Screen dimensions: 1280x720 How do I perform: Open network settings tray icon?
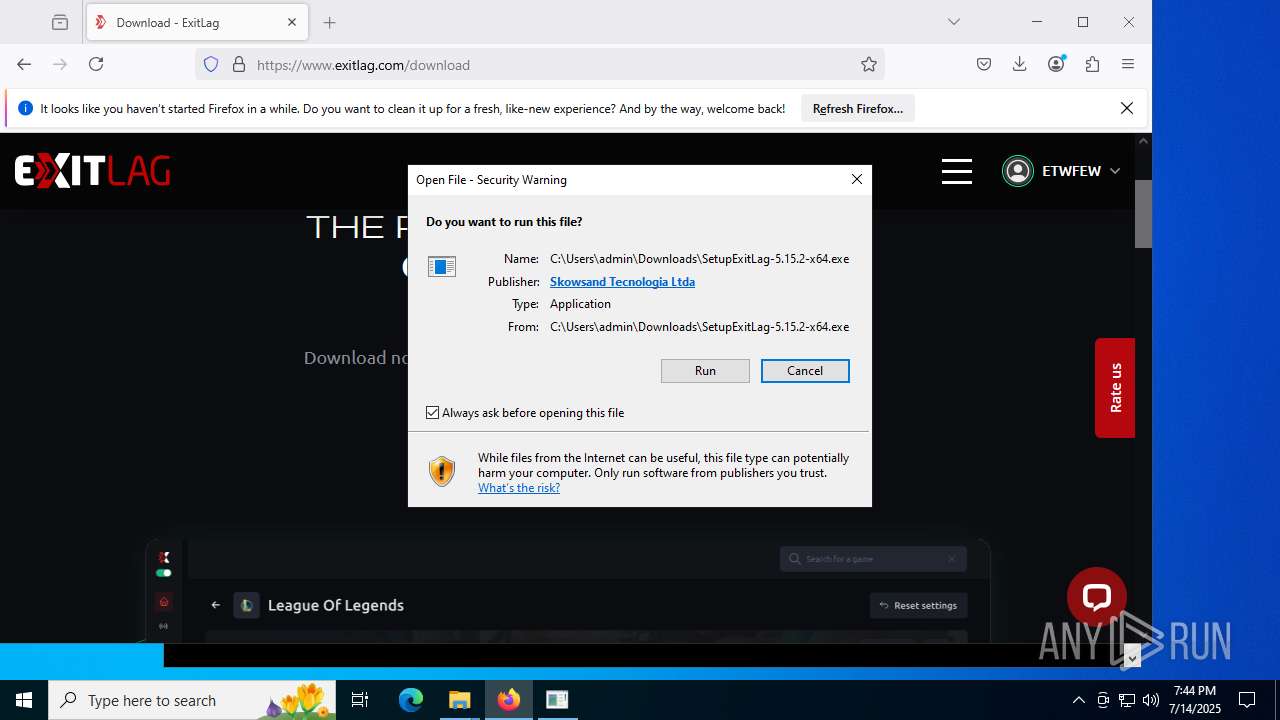coord(1127,700)
